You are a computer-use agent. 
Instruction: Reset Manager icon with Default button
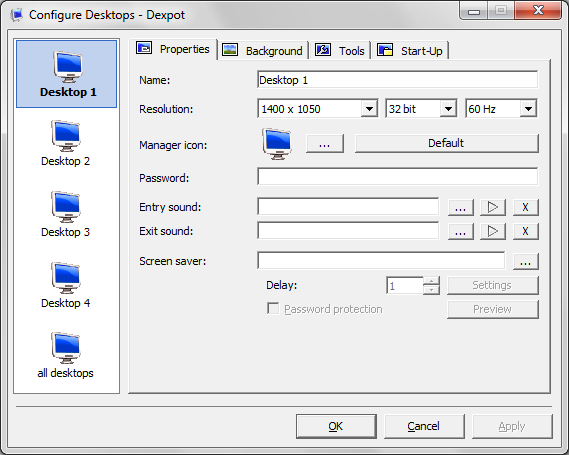pos(446,143)
